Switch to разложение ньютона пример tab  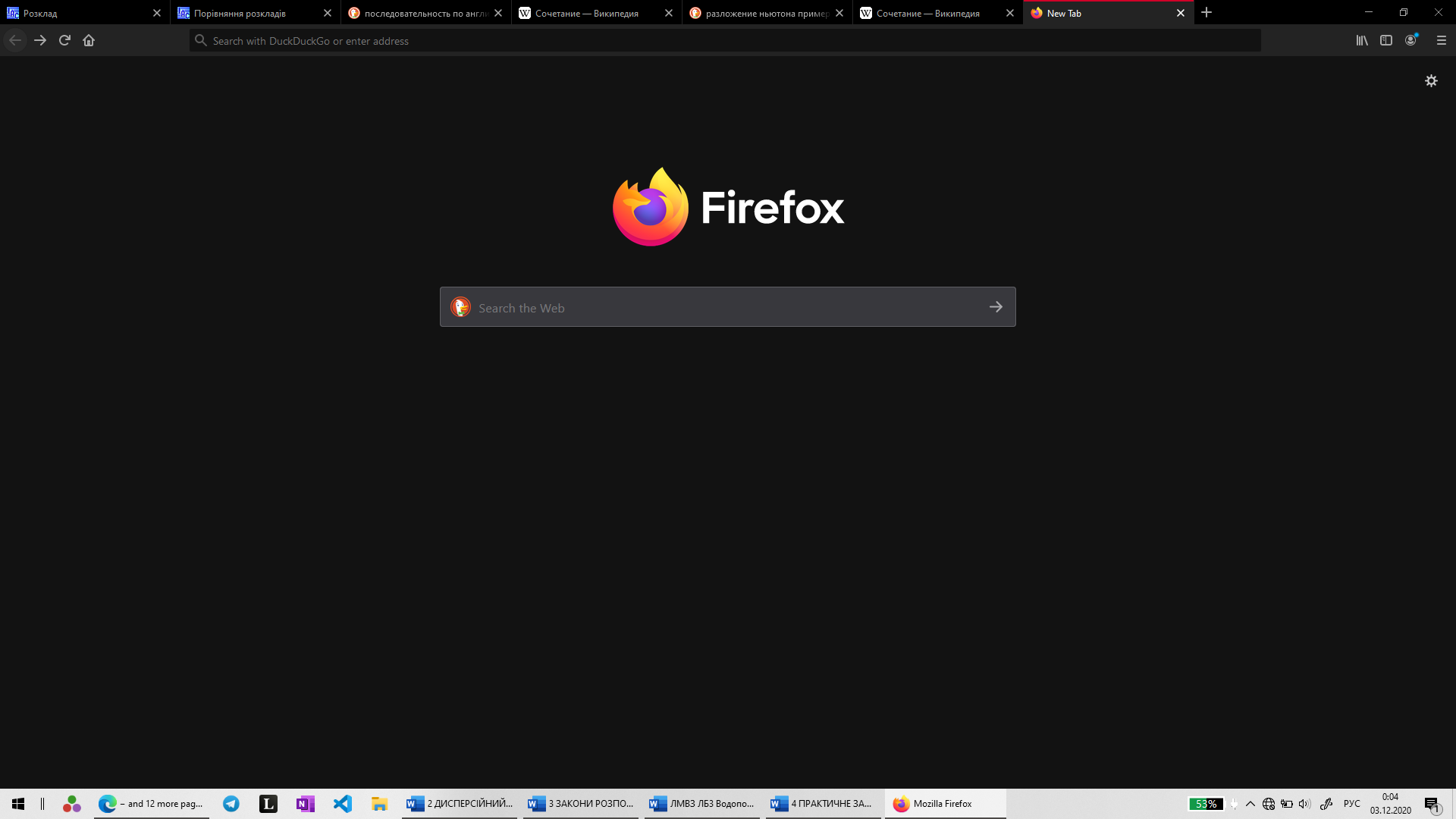point(767,13)
